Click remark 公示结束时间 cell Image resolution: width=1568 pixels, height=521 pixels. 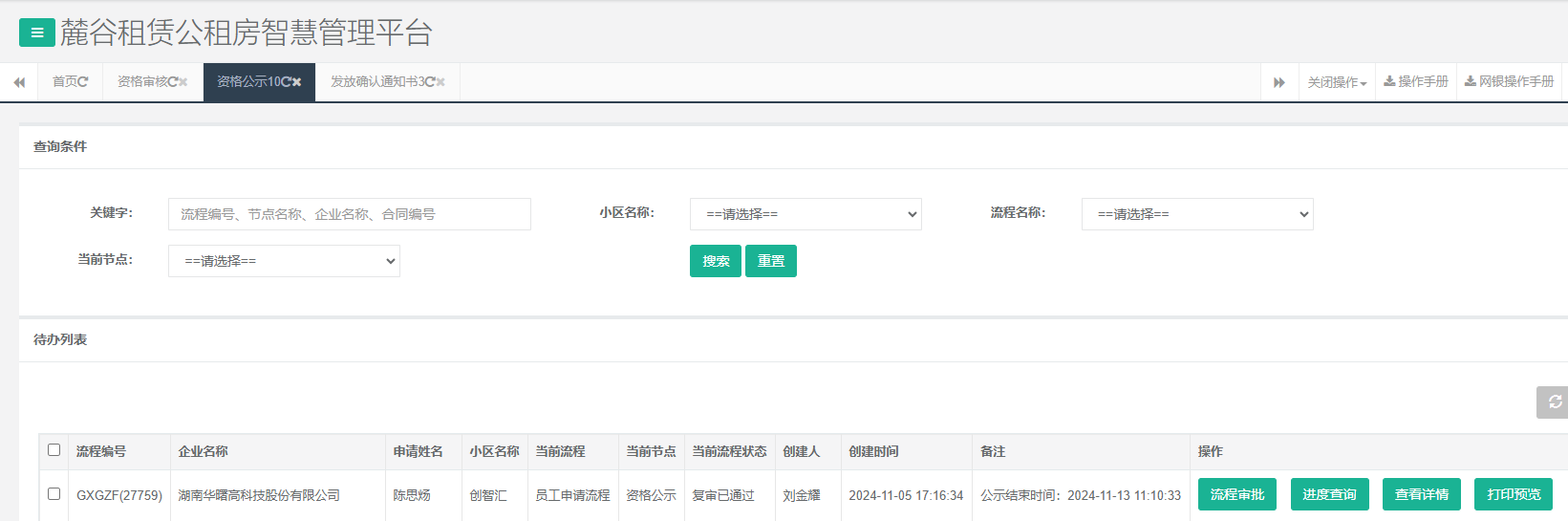1081,495
